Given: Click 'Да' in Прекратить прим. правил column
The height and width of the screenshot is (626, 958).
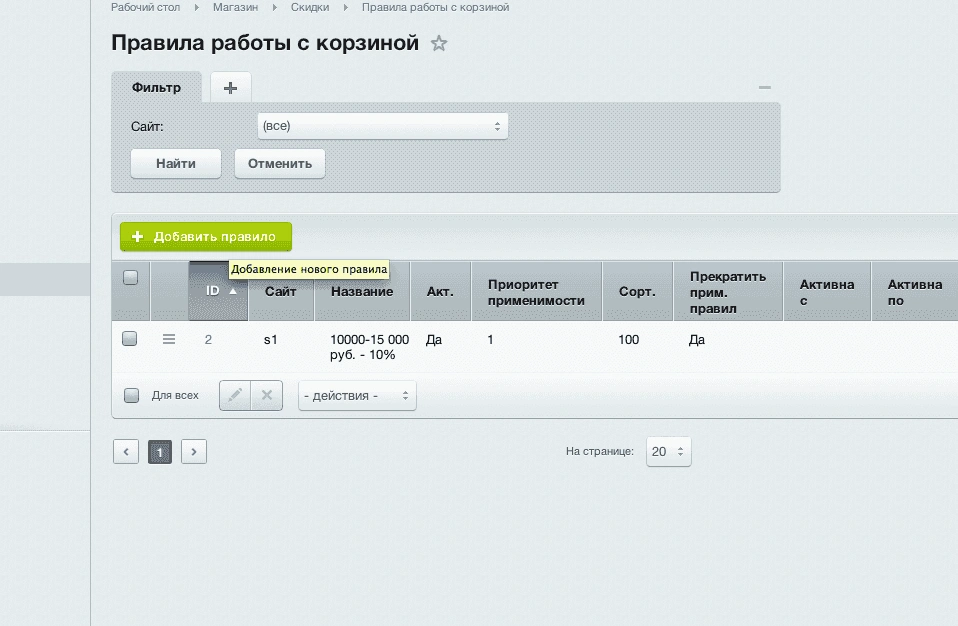Looking at the screenshot, I should point(697,340).
